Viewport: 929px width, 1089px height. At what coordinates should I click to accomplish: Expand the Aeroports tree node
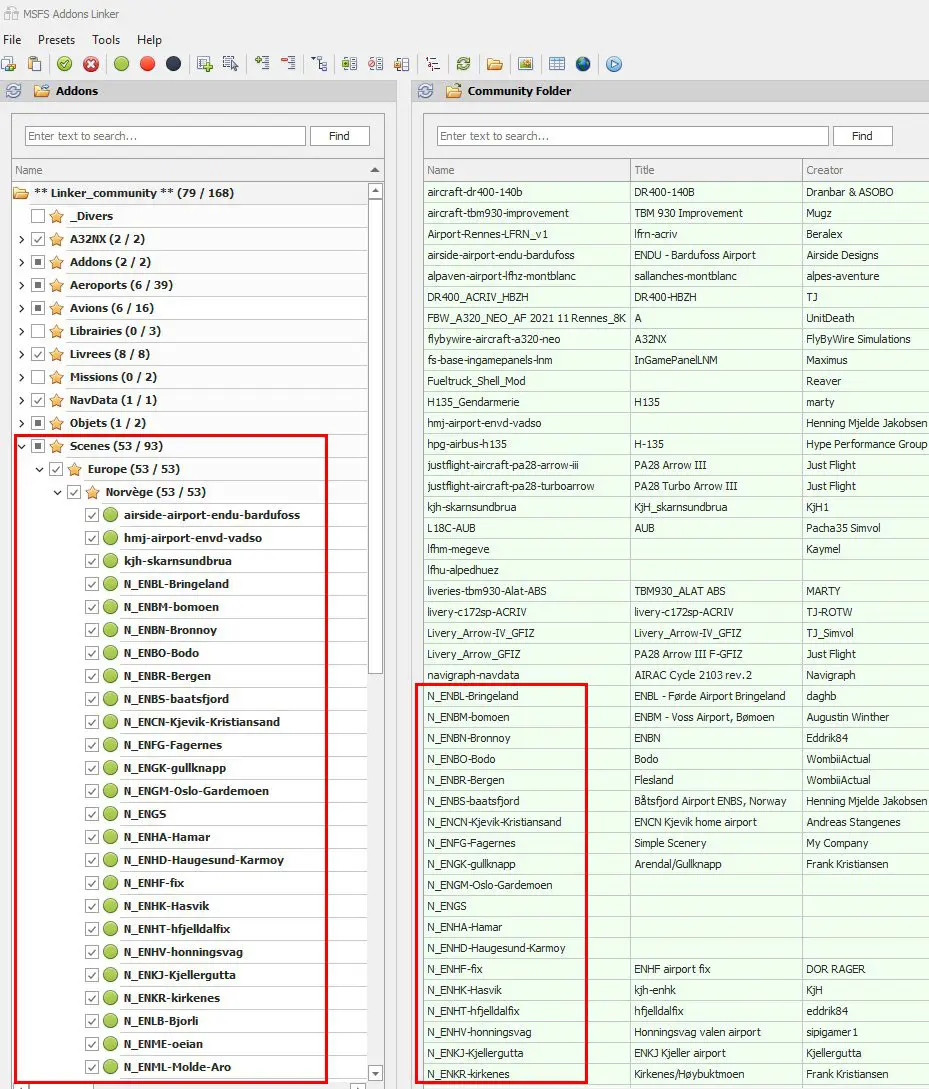(x=22, y=285)
